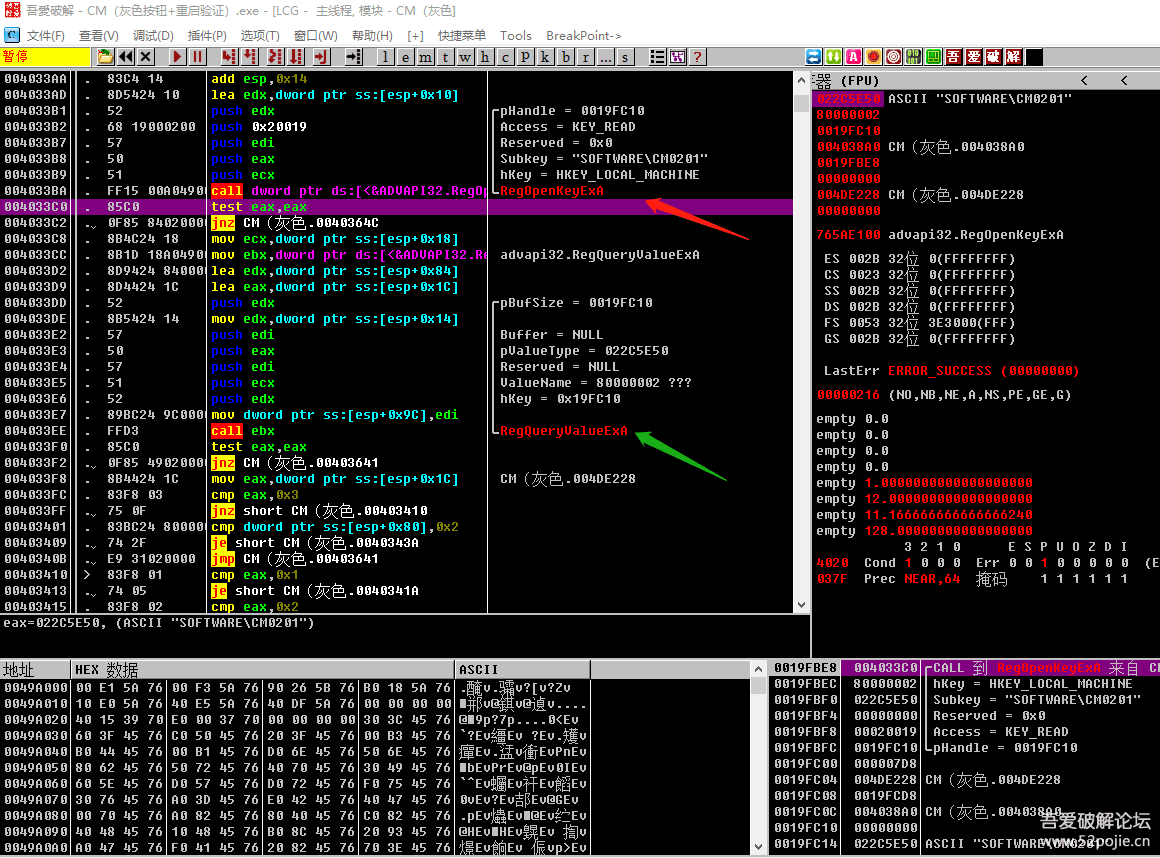
Task: Click the first '<' arrow in registers header
Action: [x=1083, y=80]
